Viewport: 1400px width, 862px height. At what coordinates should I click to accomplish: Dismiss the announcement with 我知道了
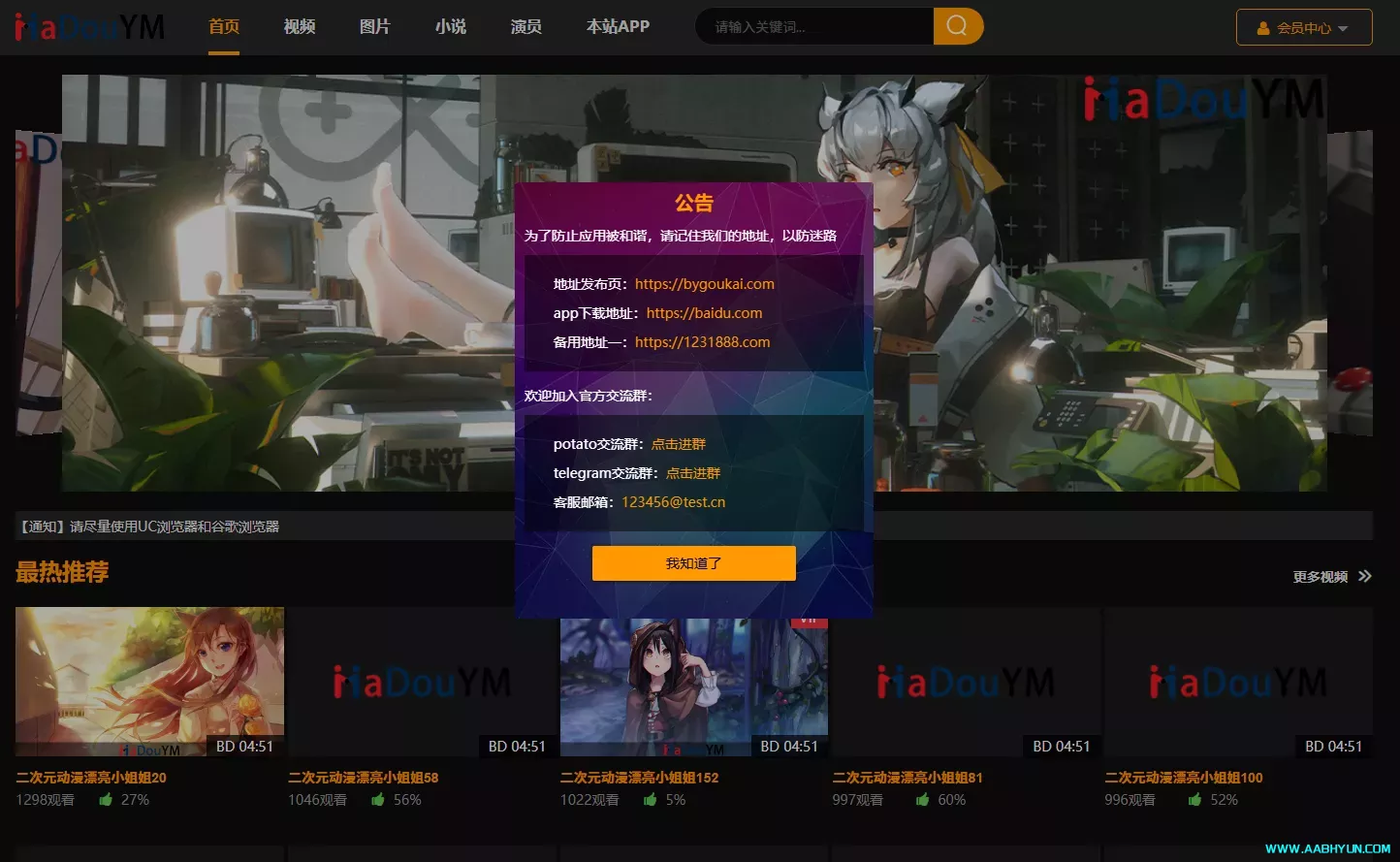click(x=693, y=562)
